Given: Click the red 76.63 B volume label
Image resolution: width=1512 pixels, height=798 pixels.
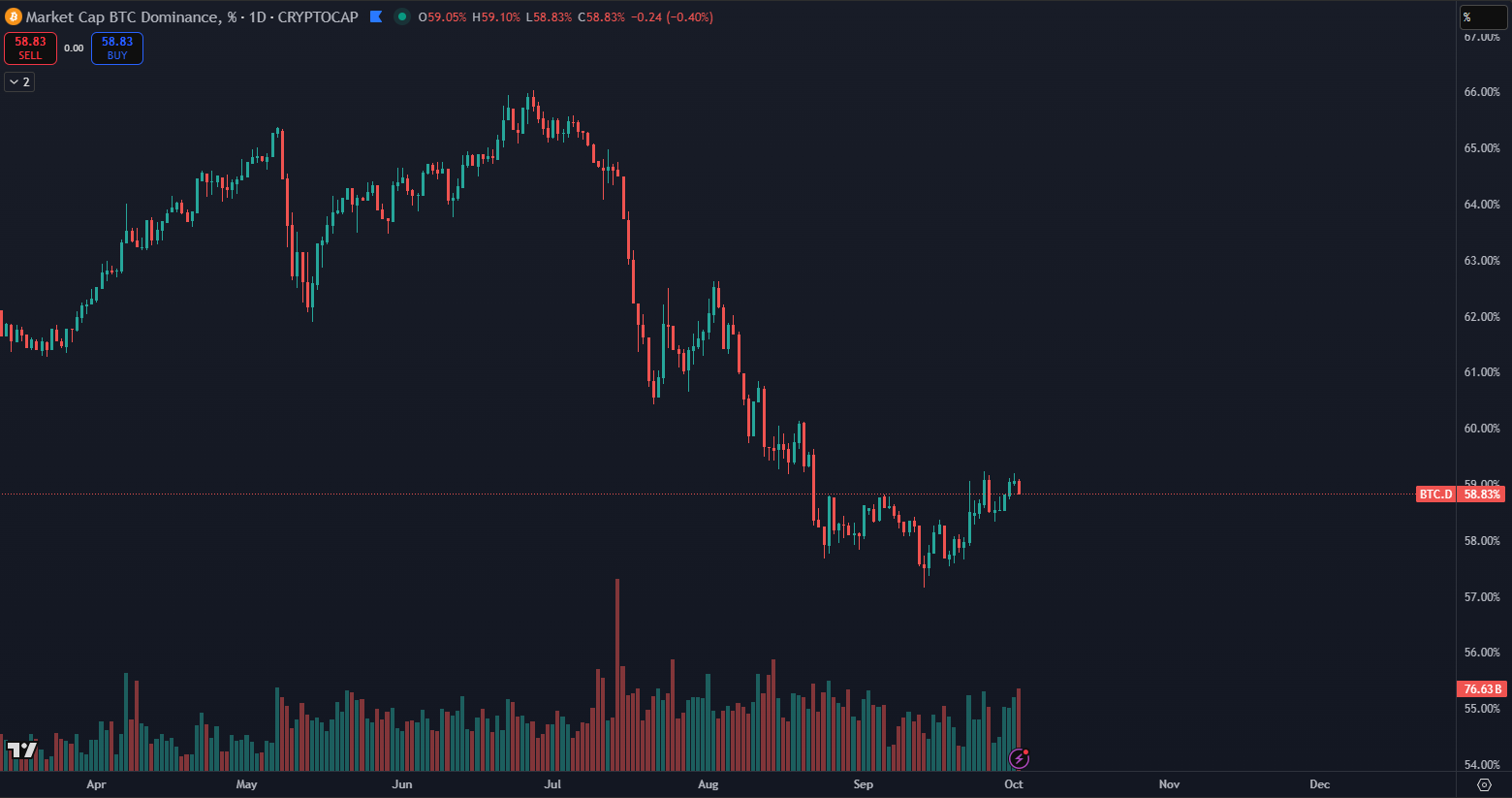Looking at the screenshot, I should [x=1482, y=689].
